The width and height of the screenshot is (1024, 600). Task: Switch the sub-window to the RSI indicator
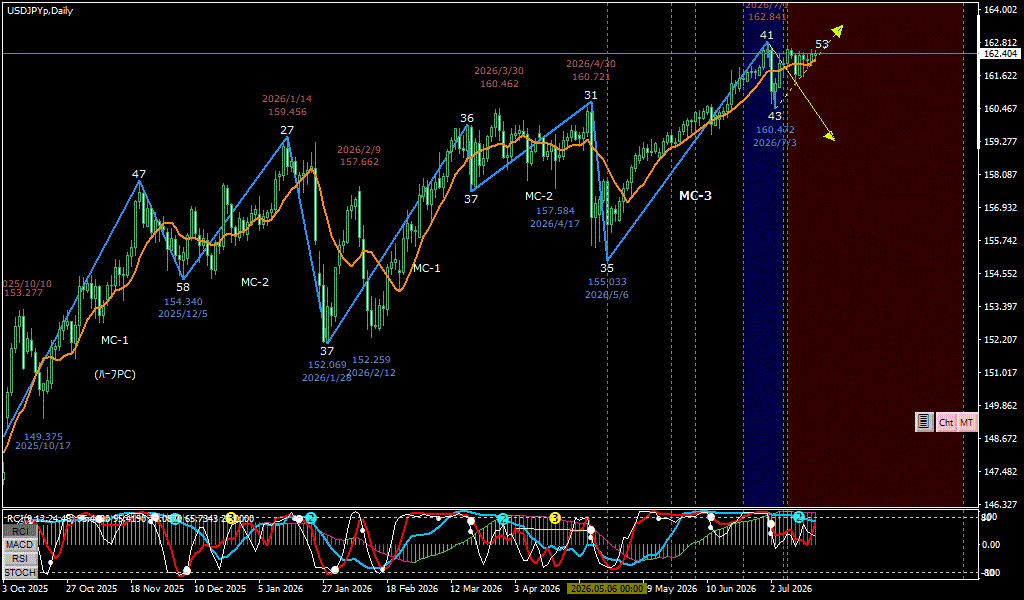pyautogui.click(x=20, y=559)
